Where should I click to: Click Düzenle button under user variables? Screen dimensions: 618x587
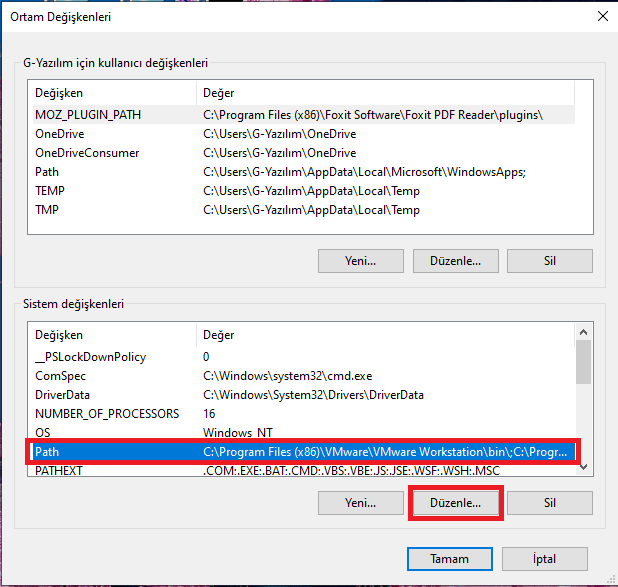click(x=455, y=260)
